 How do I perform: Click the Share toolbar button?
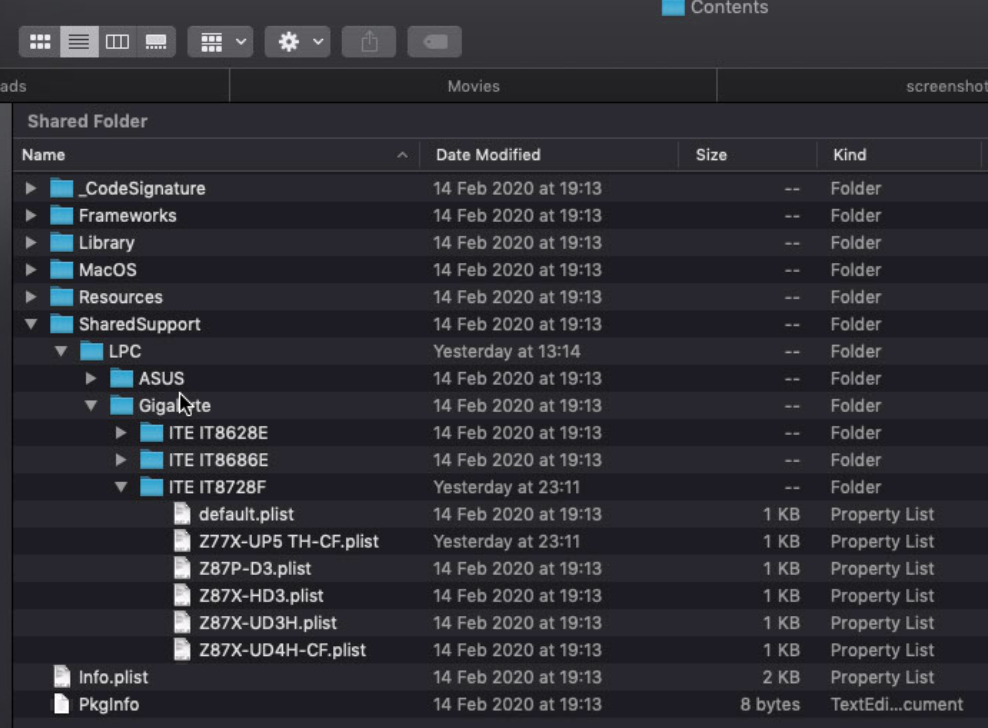(369, 42)
